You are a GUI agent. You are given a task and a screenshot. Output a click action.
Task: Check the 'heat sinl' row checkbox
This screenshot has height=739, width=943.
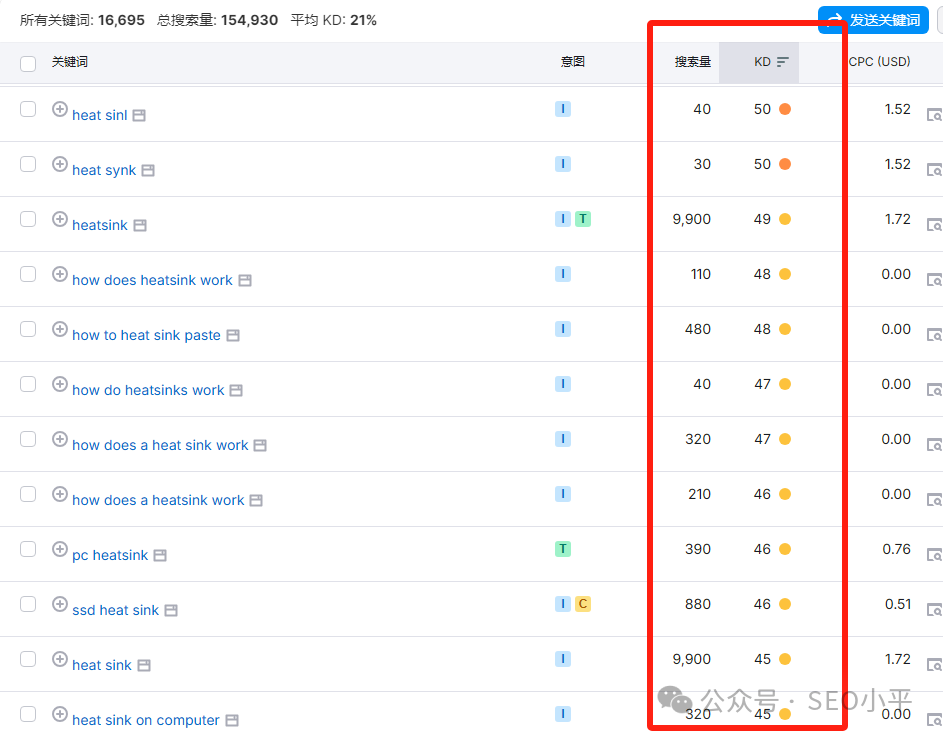[x=28, y=109]
